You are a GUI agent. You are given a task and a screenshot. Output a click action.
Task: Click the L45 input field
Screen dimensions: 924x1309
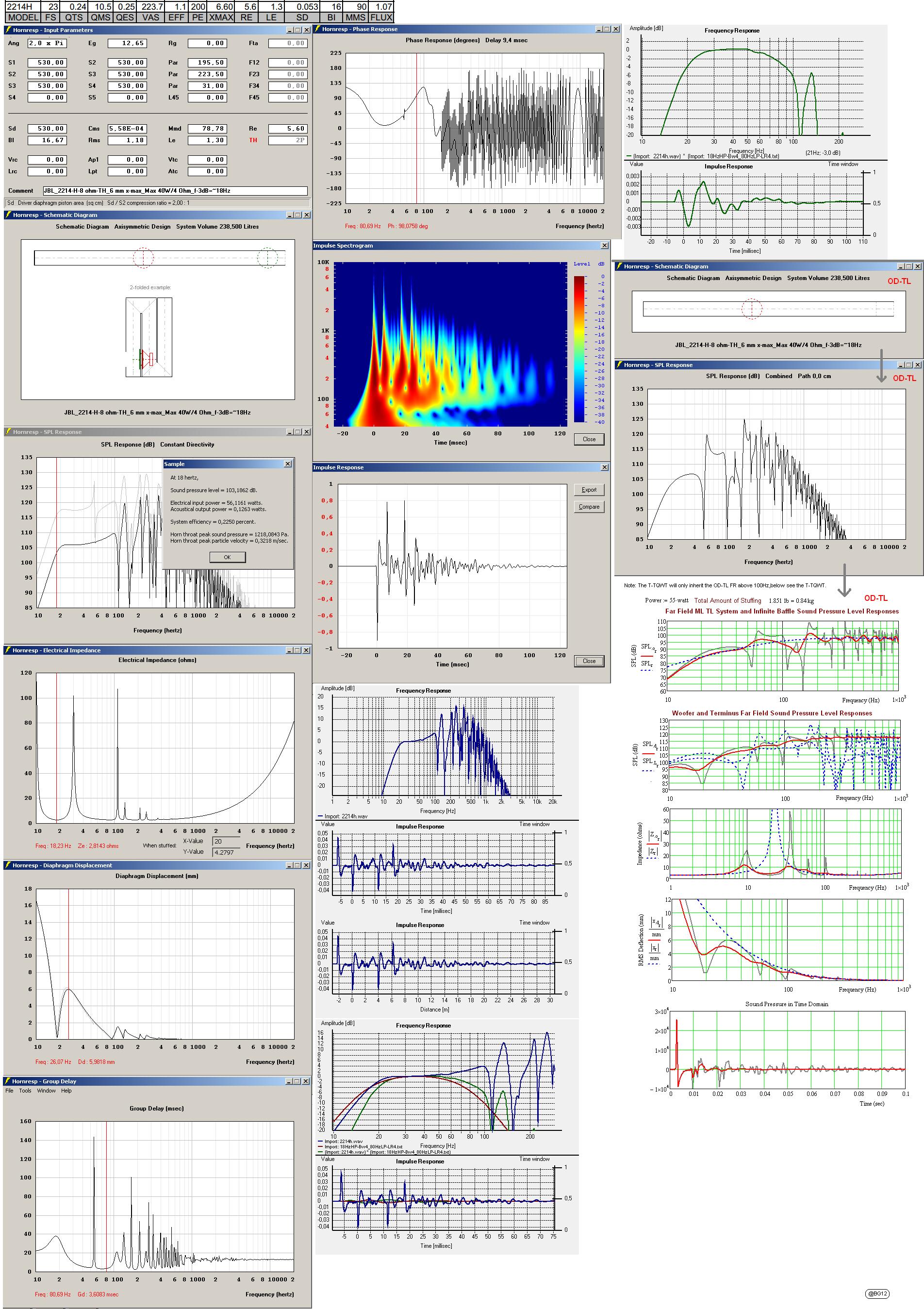point(208,98)
